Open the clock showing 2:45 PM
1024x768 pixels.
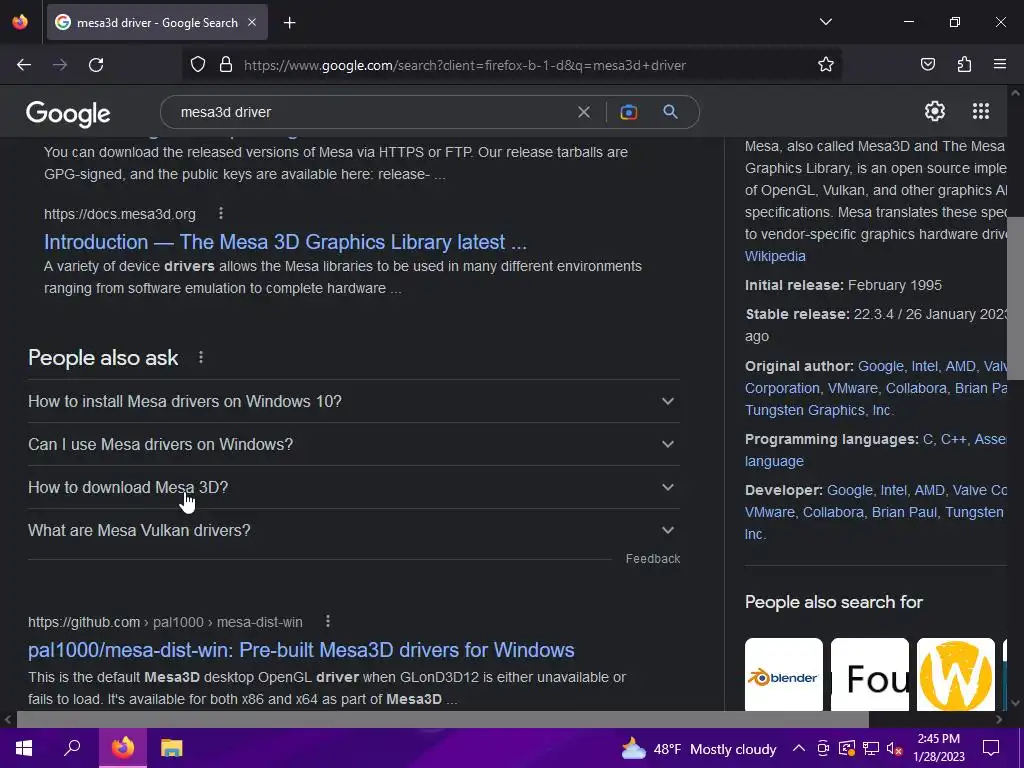938,748
